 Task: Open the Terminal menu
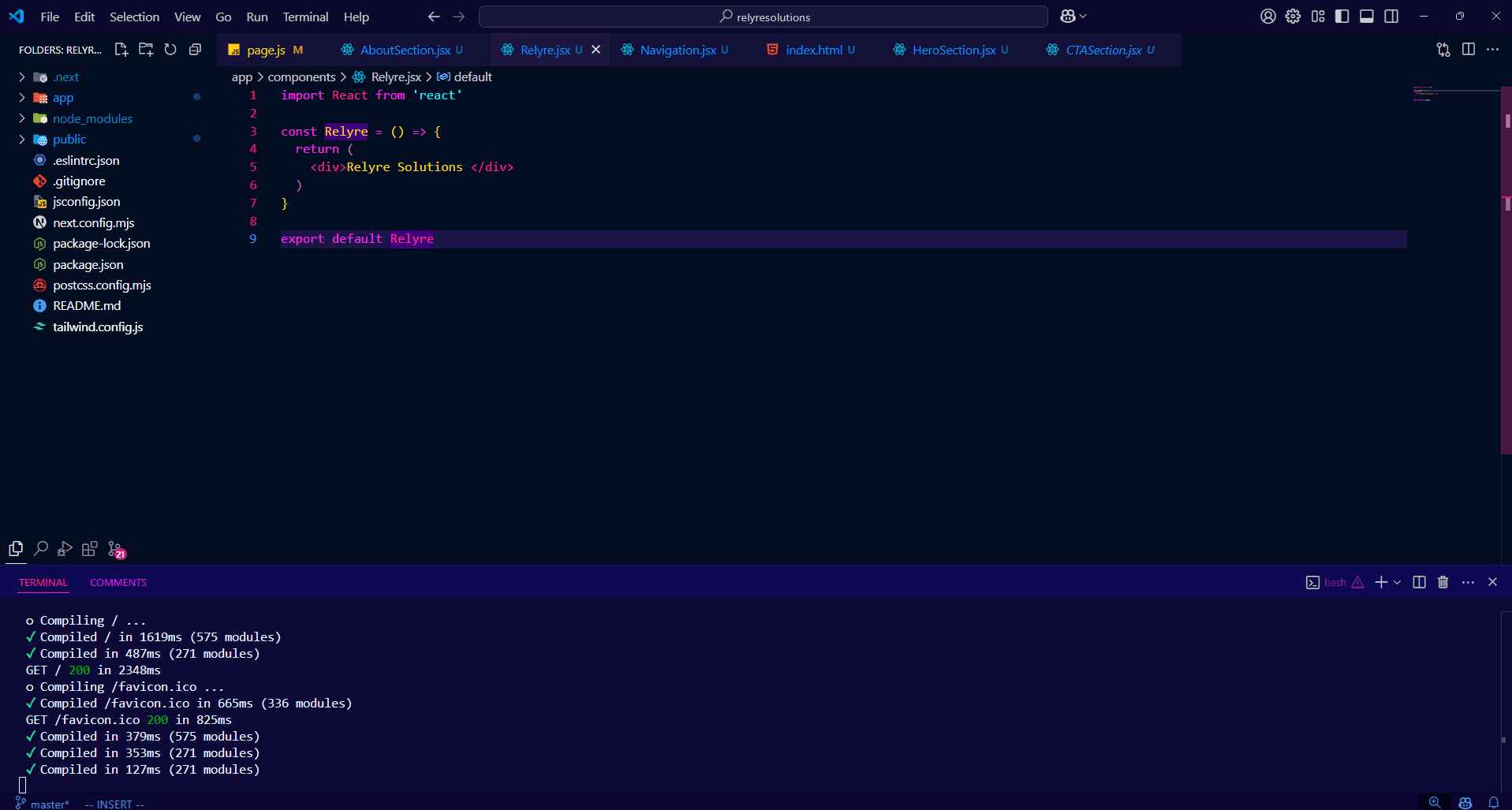tap(304, 17)
